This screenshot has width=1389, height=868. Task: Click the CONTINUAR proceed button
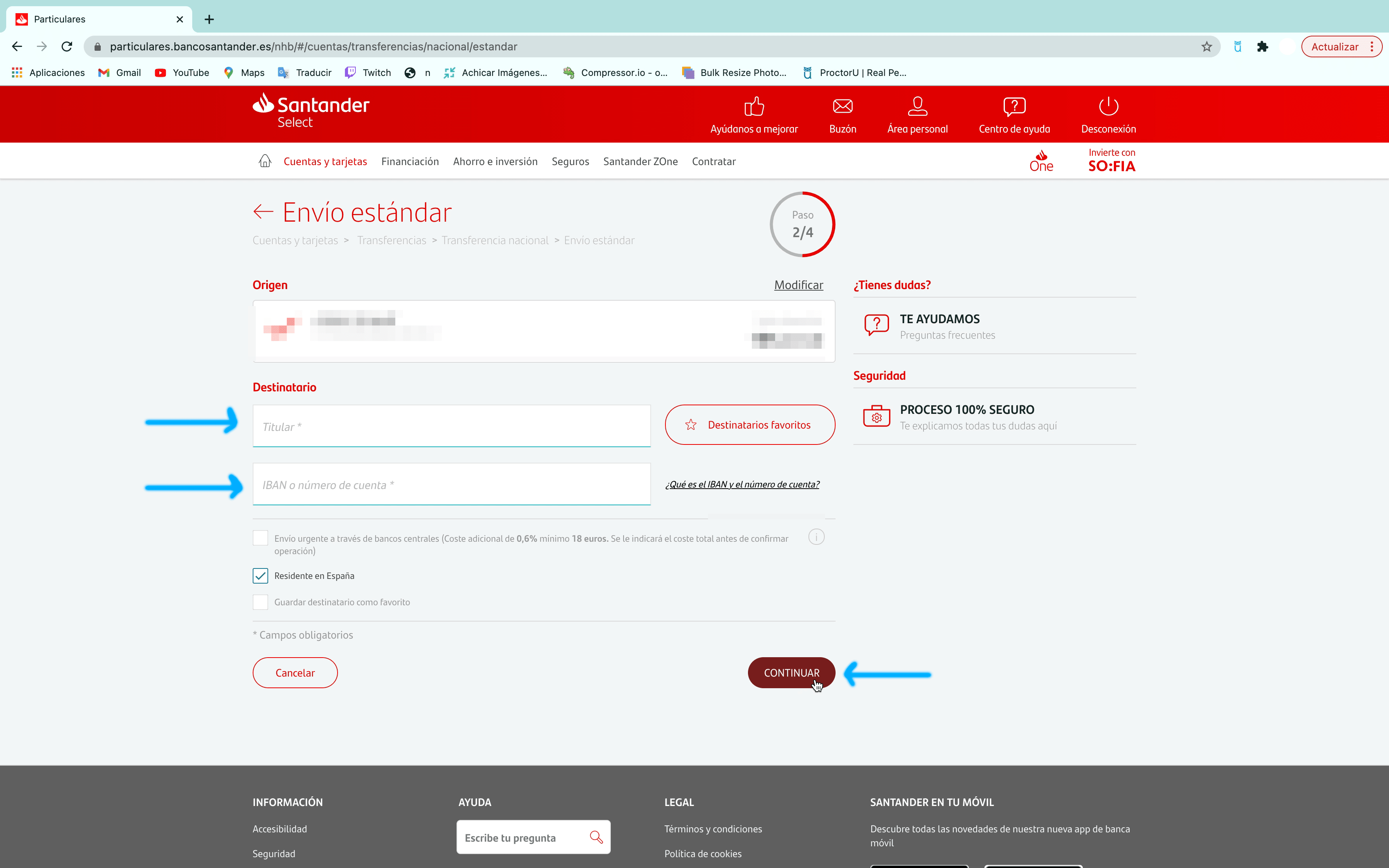[791, 672]
